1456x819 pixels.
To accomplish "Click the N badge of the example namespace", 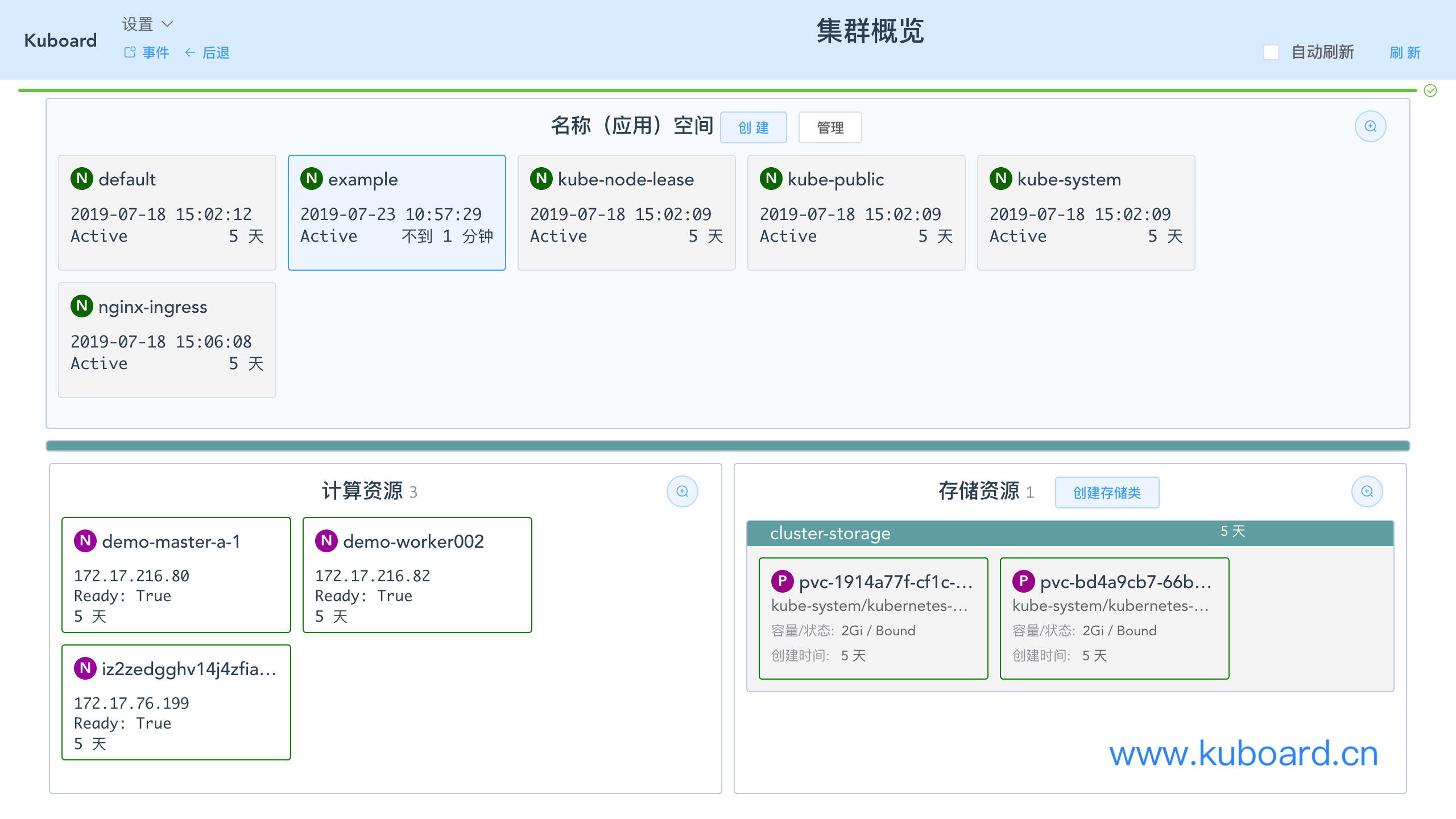I will tap(312, 179).
